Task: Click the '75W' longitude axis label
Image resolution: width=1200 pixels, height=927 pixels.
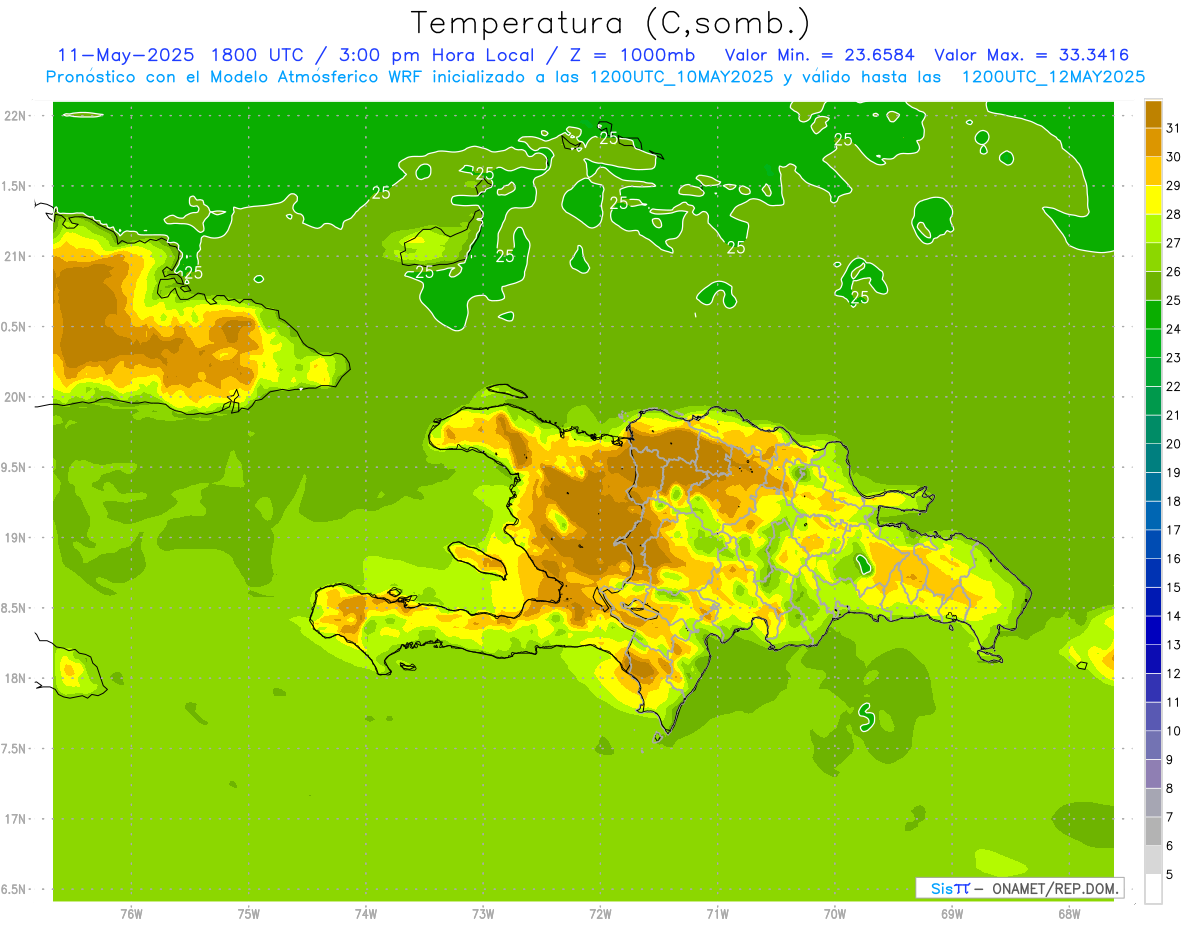Action: point(249,914)
